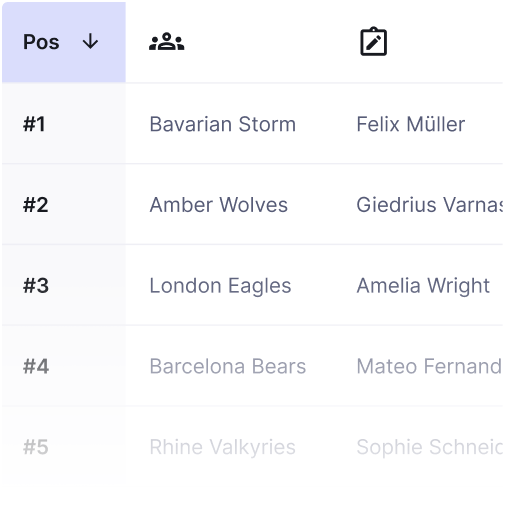Image resolution: width=505 pixels, height=505 pixels.
Task: Sort table by the Pos column header
Action: pyautogui.click(x=64, y=42)
